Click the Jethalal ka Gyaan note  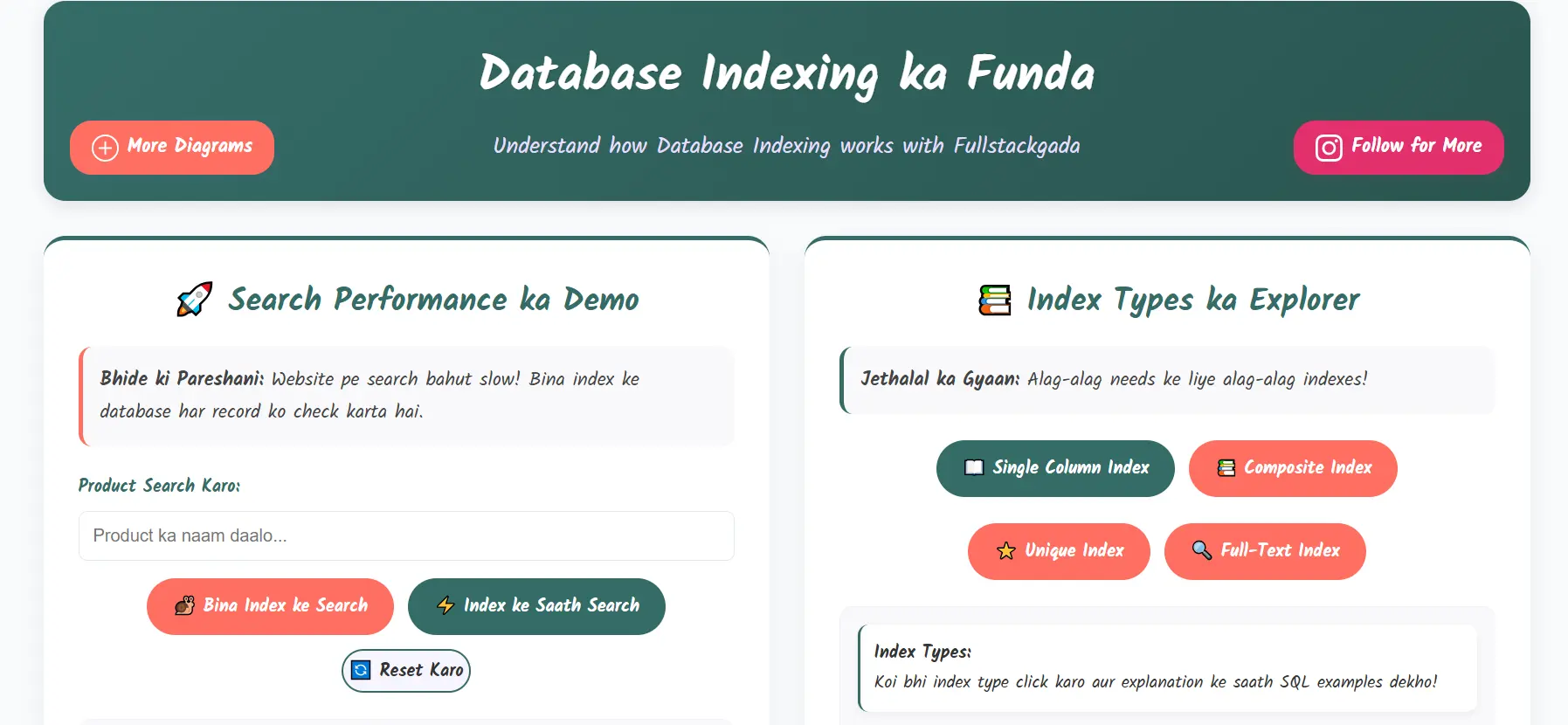[1167, 380]
